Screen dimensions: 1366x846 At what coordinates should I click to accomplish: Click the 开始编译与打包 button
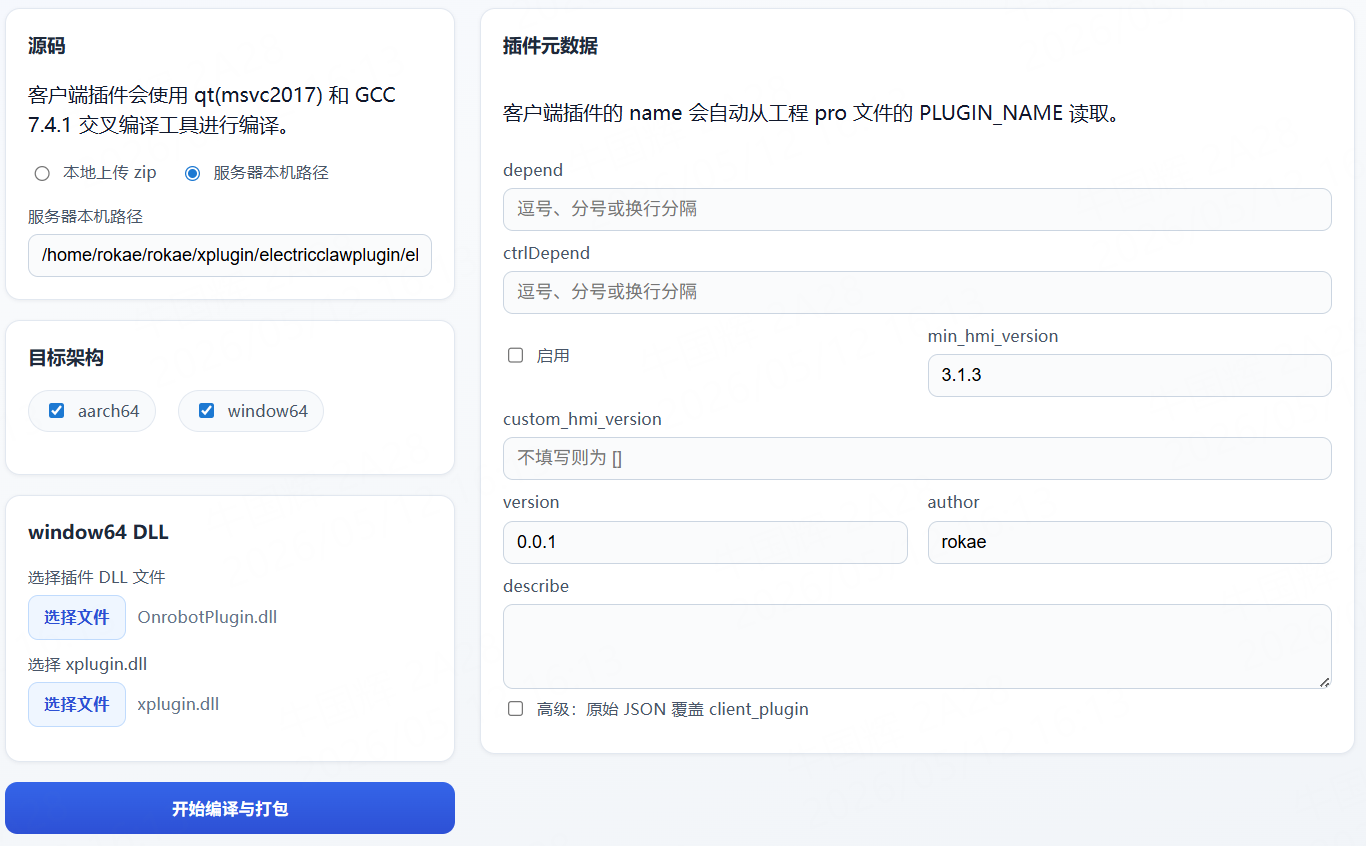coord(230,808)
